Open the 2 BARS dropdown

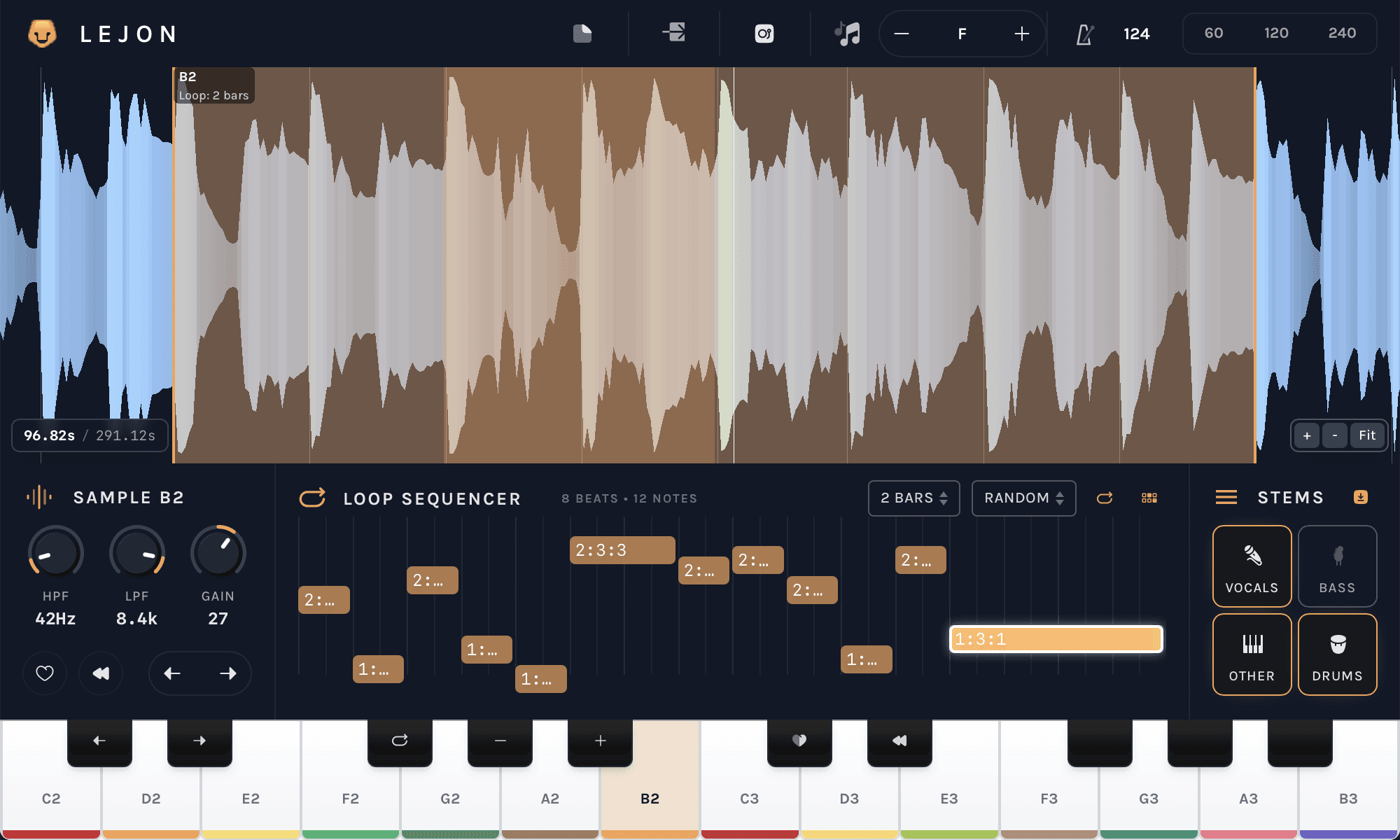click(x=913, y=498)
